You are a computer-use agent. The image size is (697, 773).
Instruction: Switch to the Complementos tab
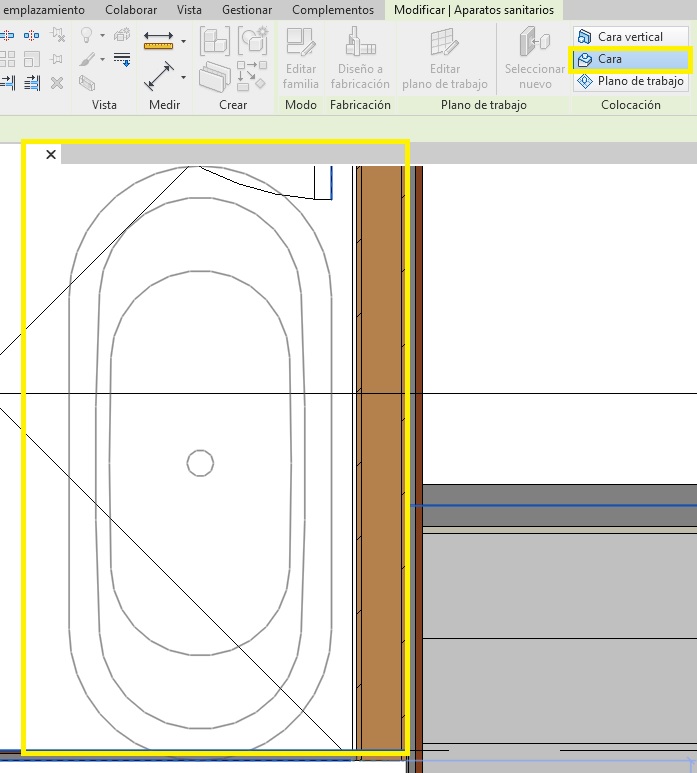[333, 10]
